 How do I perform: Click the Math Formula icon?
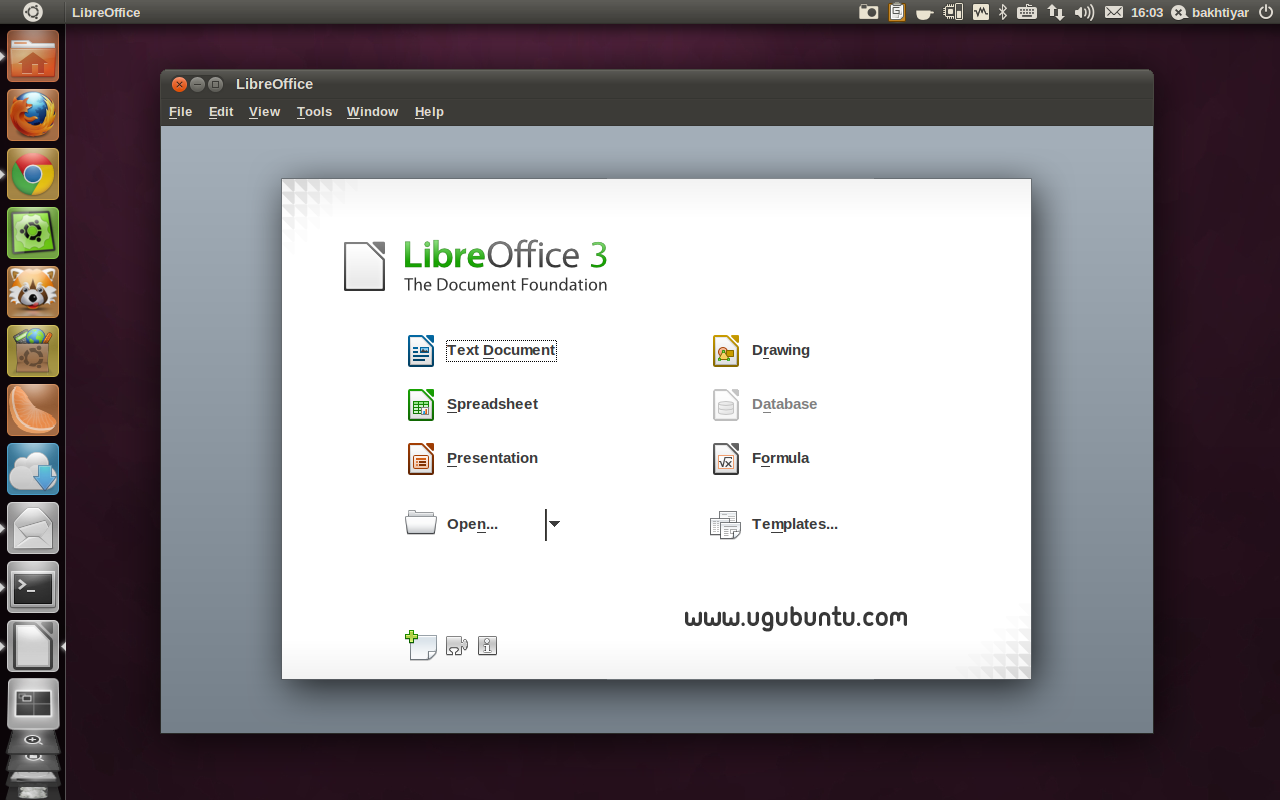click(x=726, y=459)
